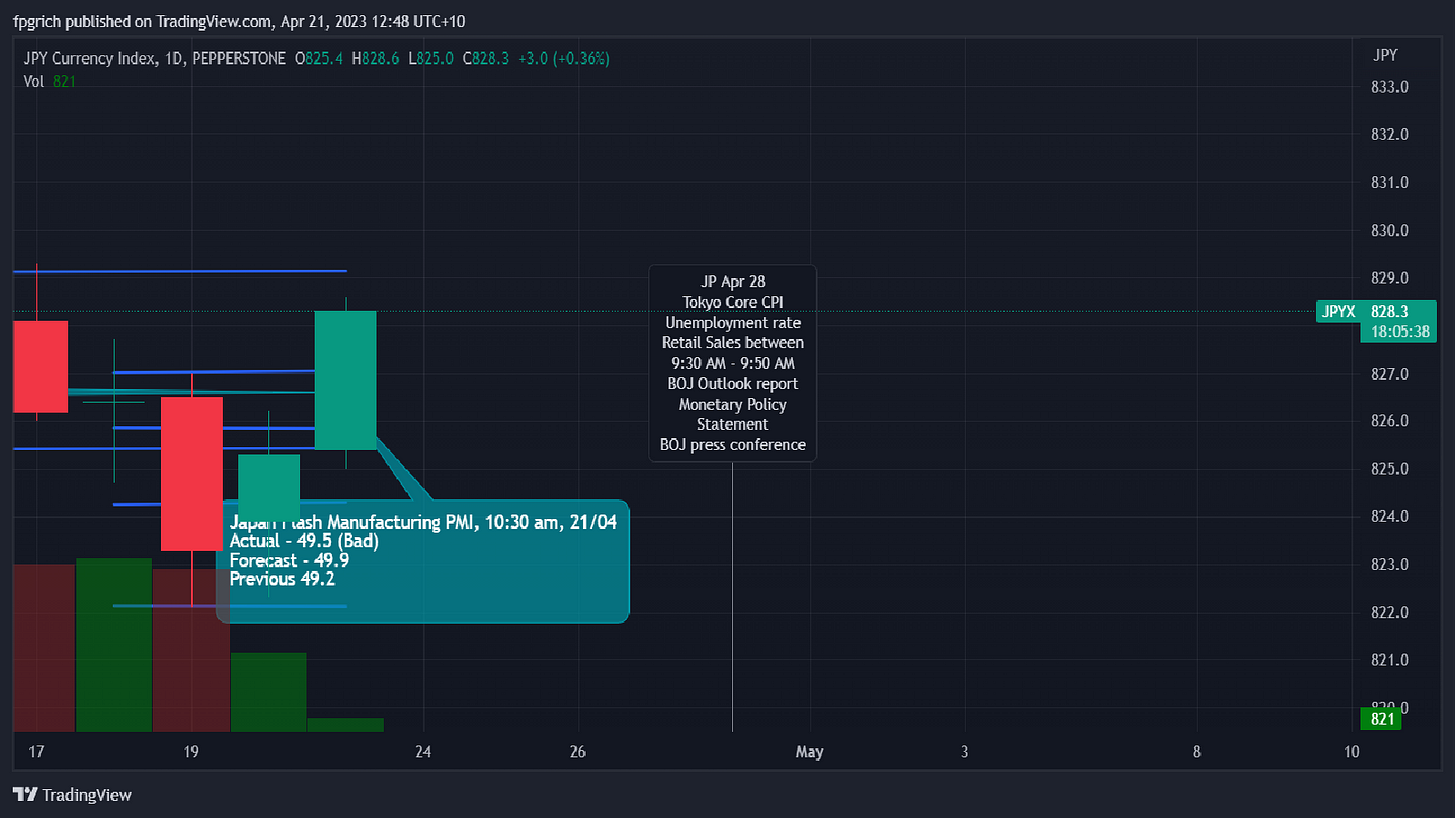Viewport: 1456px width, 818px height.
Task: Select the topmost blue horizontal line
Action: point(180,271)
